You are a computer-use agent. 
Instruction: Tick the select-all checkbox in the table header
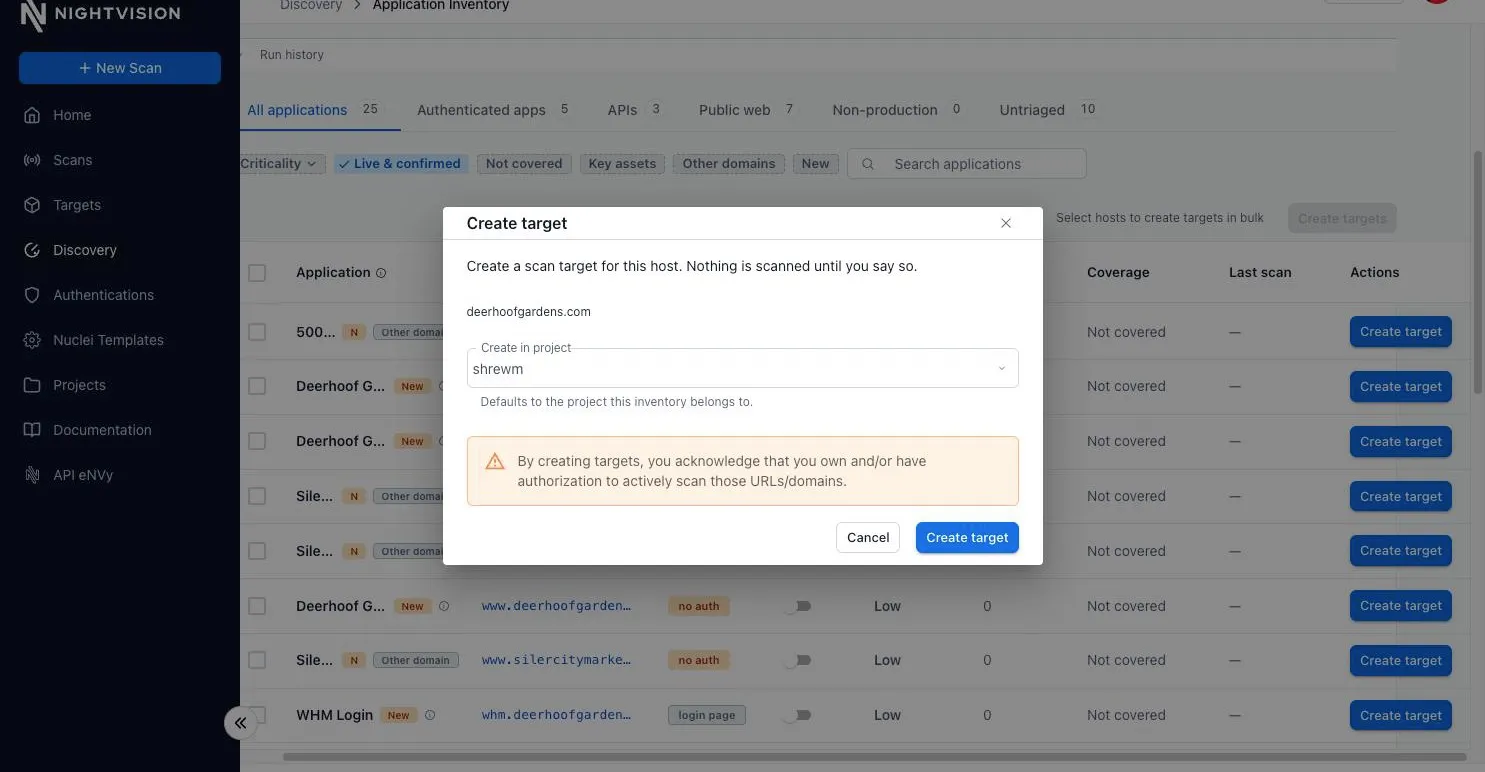coord(257,272)
